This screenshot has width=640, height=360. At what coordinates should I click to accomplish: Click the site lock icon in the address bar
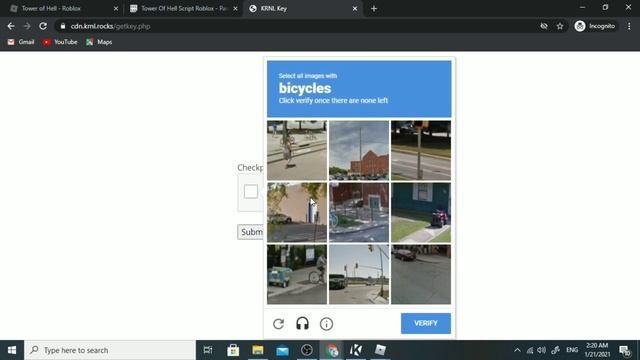point(62,26)
